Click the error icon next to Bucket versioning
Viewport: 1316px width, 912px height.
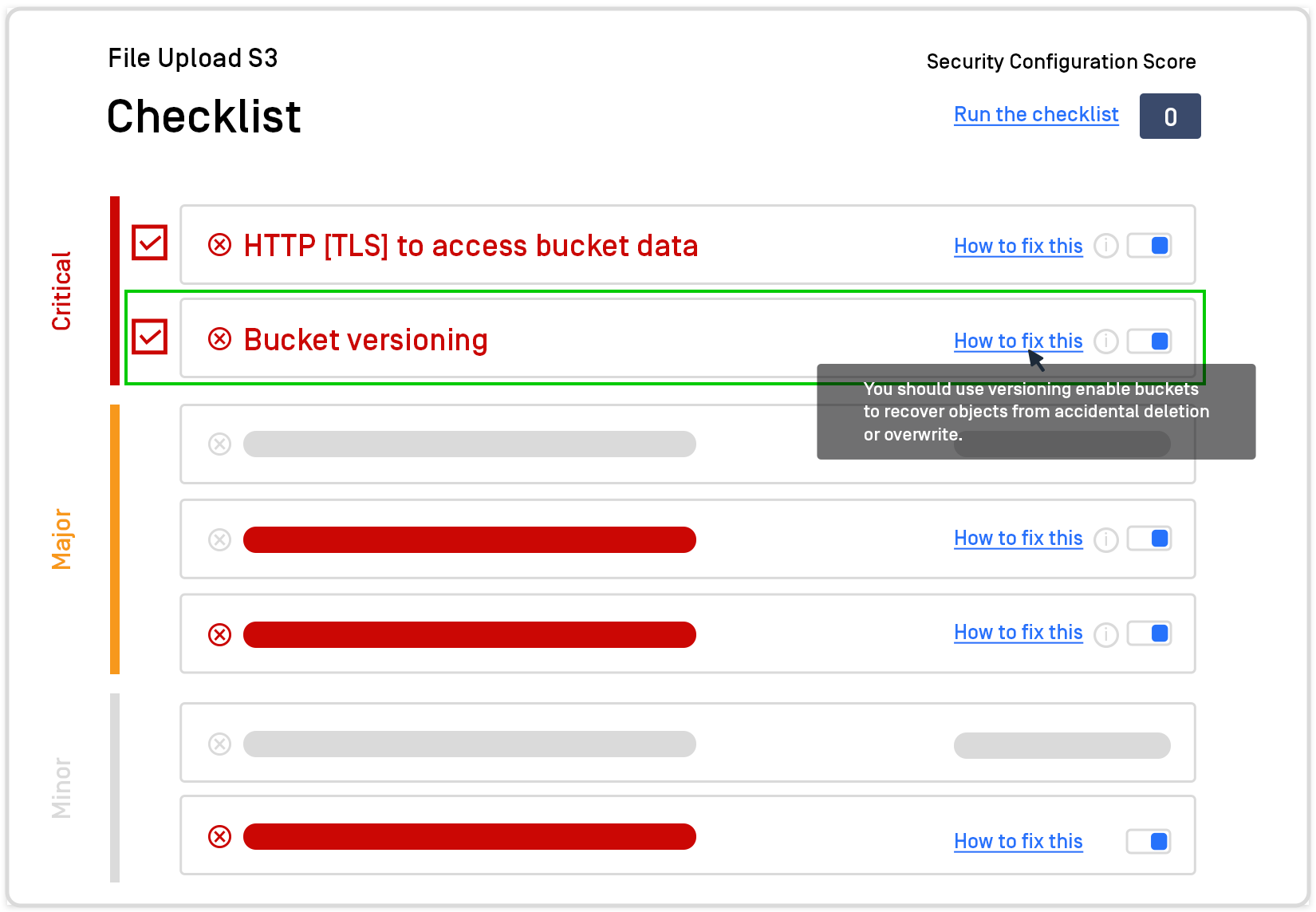click(221, 339)
